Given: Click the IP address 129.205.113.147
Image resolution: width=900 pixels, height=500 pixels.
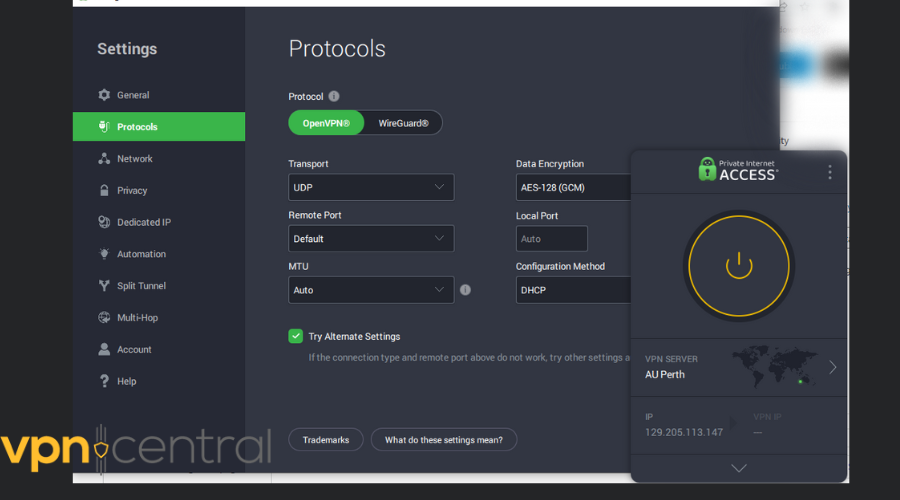Looking at the screenshot, I should (x=684, y=432).
